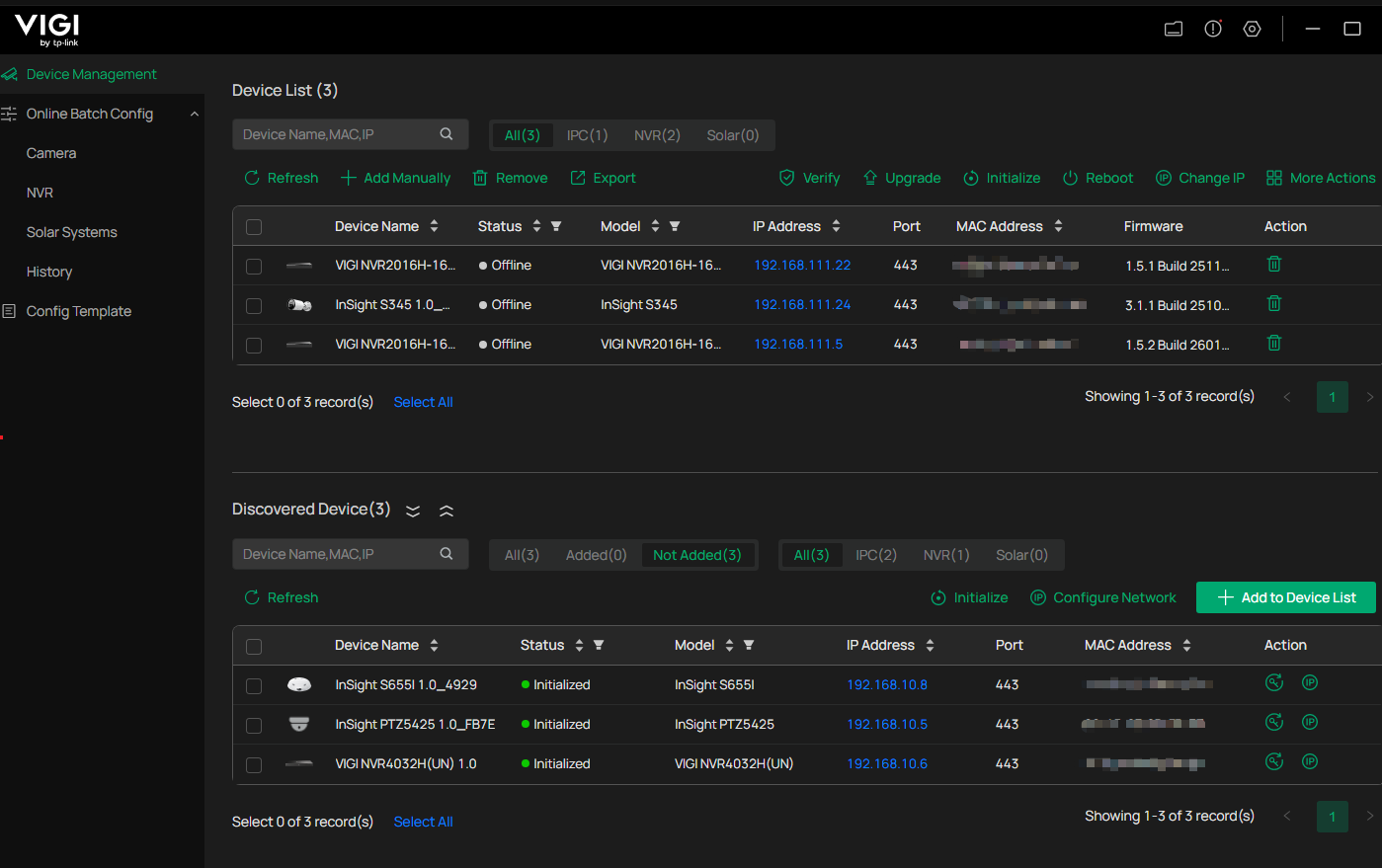Filter Discovered Device by Model funnel icon

[749, 645]
